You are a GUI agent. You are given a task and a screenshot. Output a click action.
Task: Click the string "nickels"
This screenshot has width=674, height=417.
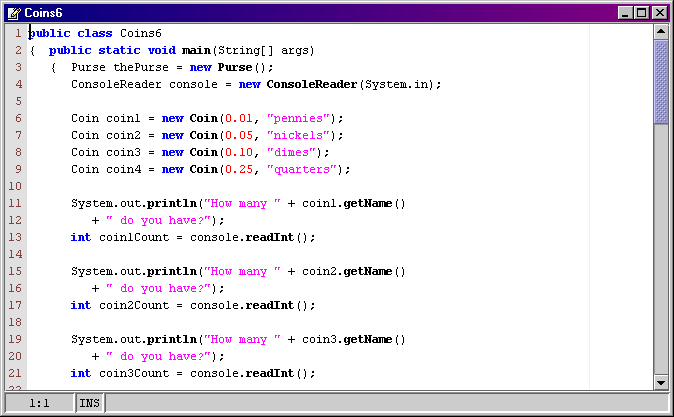(298, 135)
